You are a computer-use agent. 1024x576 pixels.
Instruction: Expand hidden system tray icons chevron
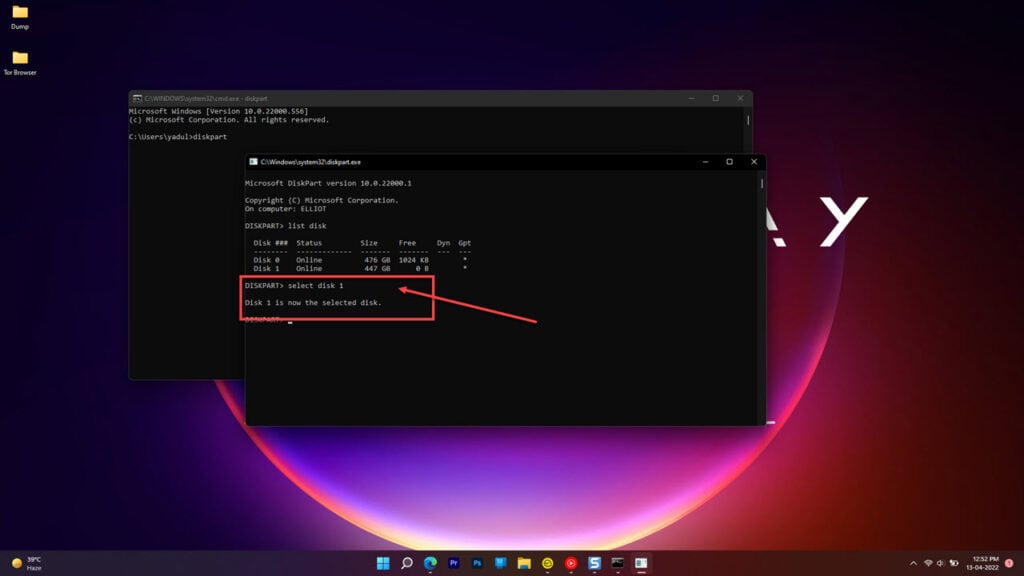pos(913,563)
